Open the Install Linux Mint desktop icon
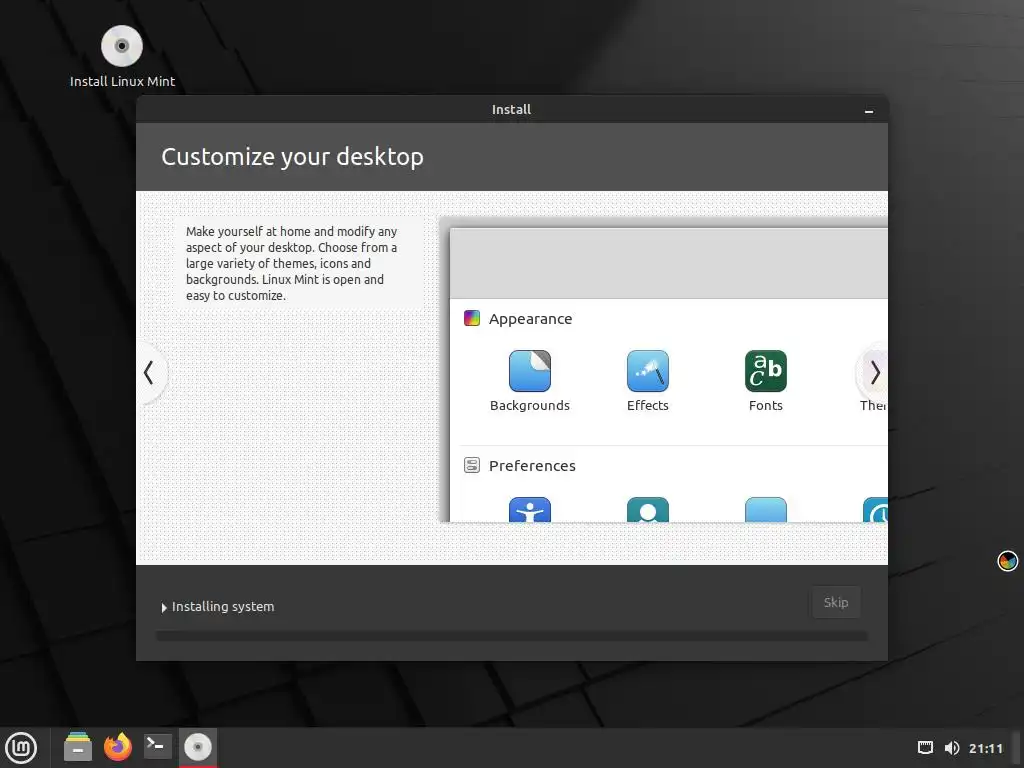The image size is (1024, 768). (x=122, y=57)
